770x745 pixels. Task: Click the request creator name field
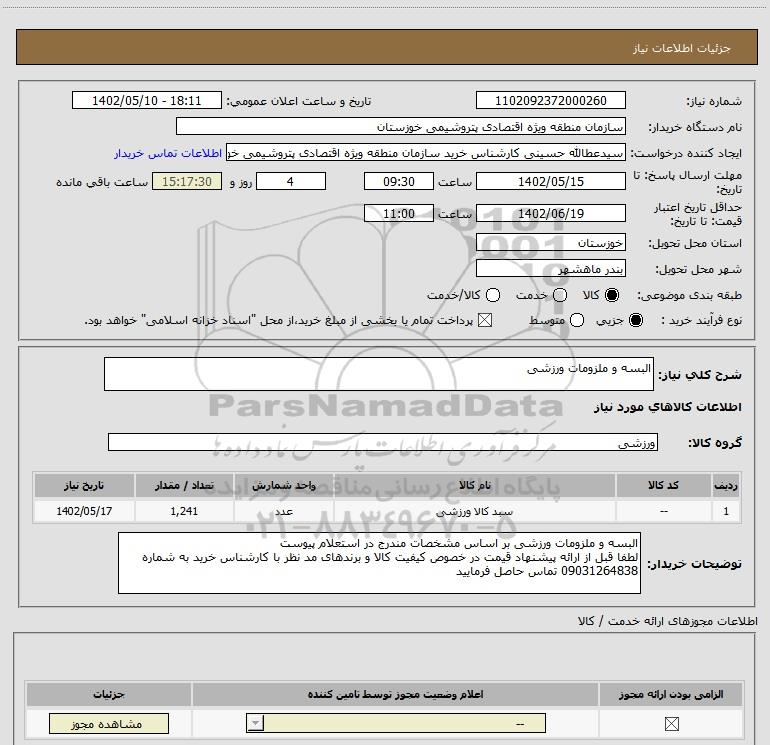pos(426,153)
